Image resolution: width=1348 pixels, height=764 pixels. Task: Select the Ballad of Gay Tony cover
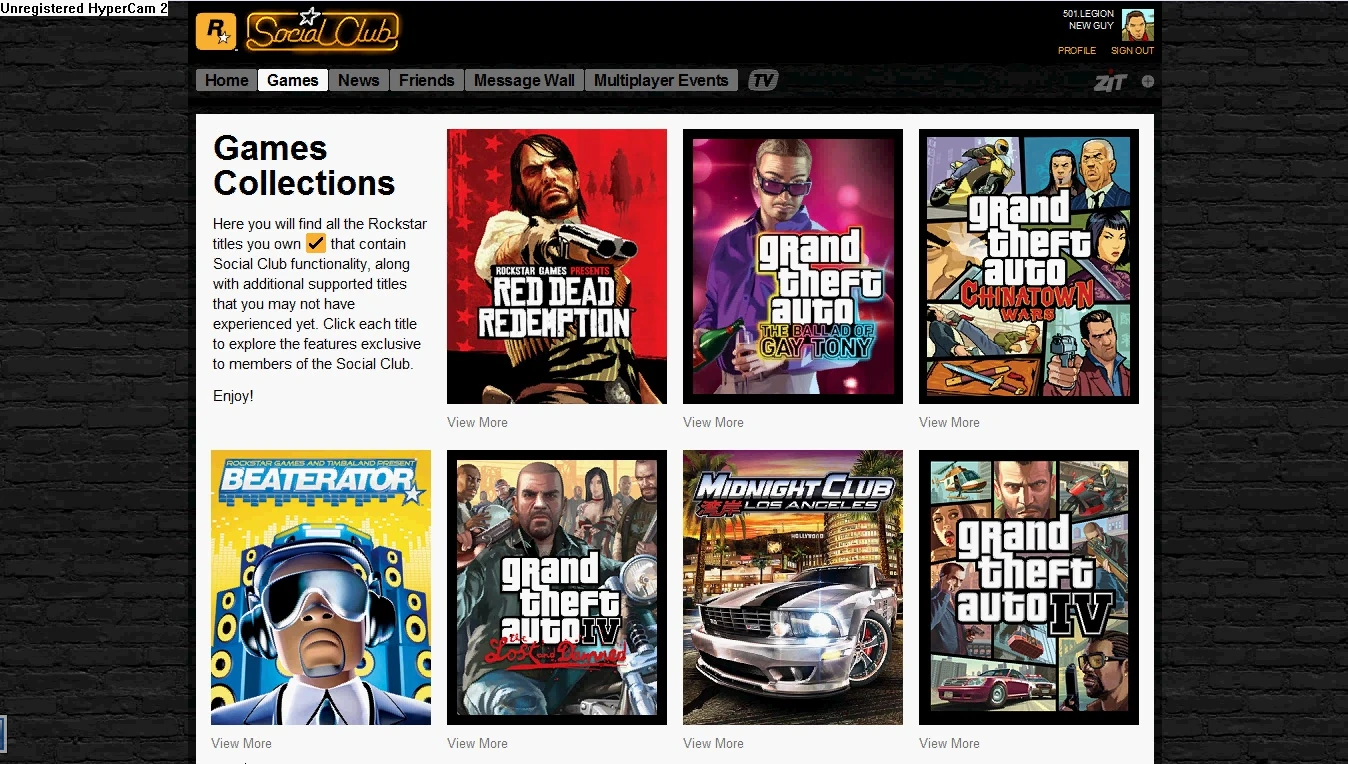pyautogui.click(x=793, y=266)
